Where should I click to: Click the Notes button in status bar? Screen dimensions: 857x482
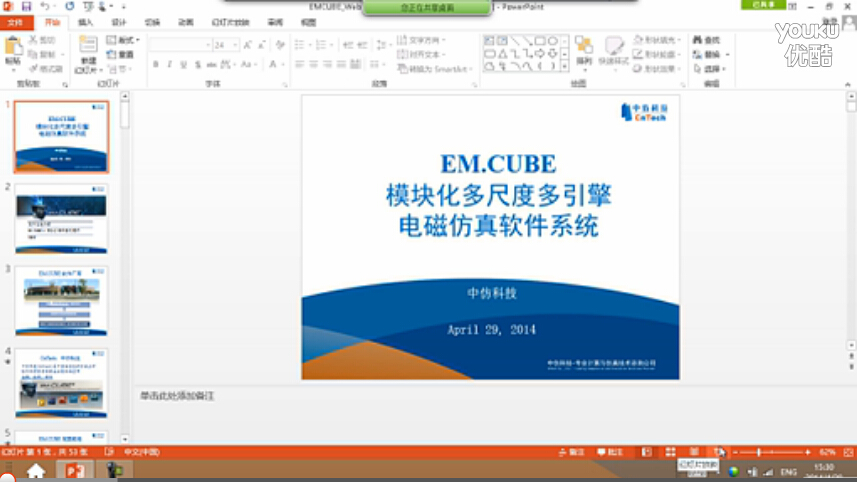point(571,452)
